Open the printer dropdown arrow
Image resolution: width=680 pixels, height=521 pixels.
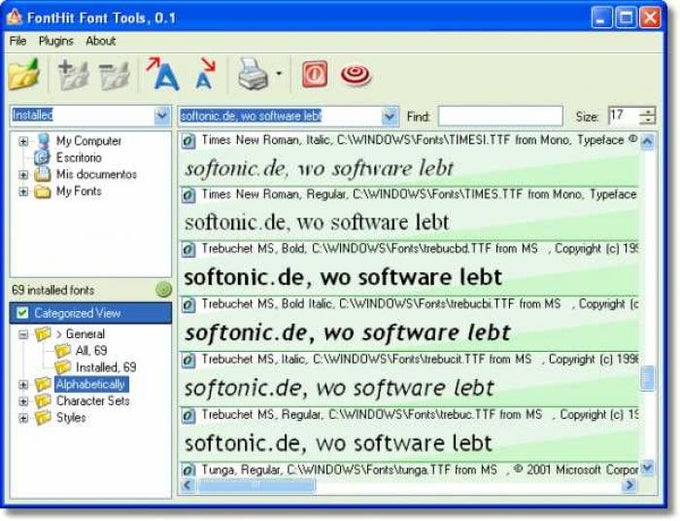[x=278, y=74]
